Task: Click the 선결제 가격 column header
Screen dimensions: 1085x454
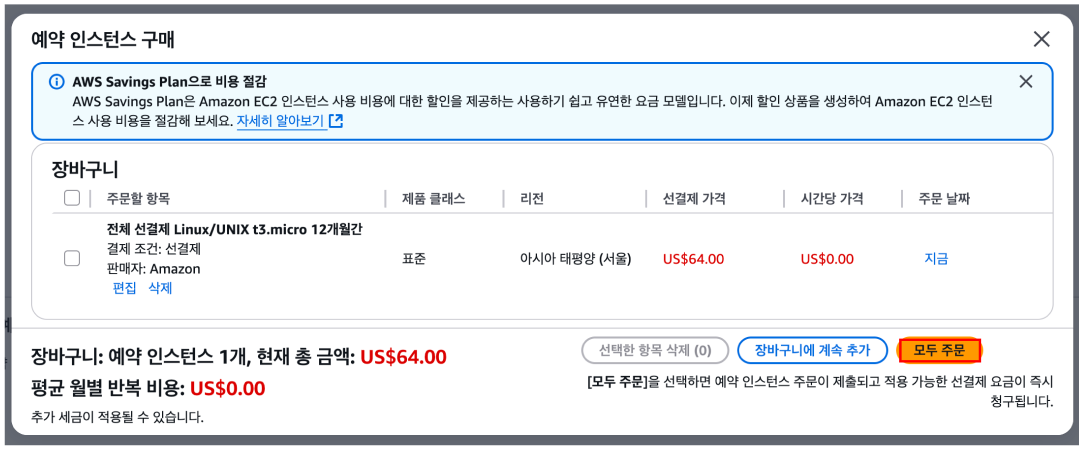Action: (x=693, y=199)
